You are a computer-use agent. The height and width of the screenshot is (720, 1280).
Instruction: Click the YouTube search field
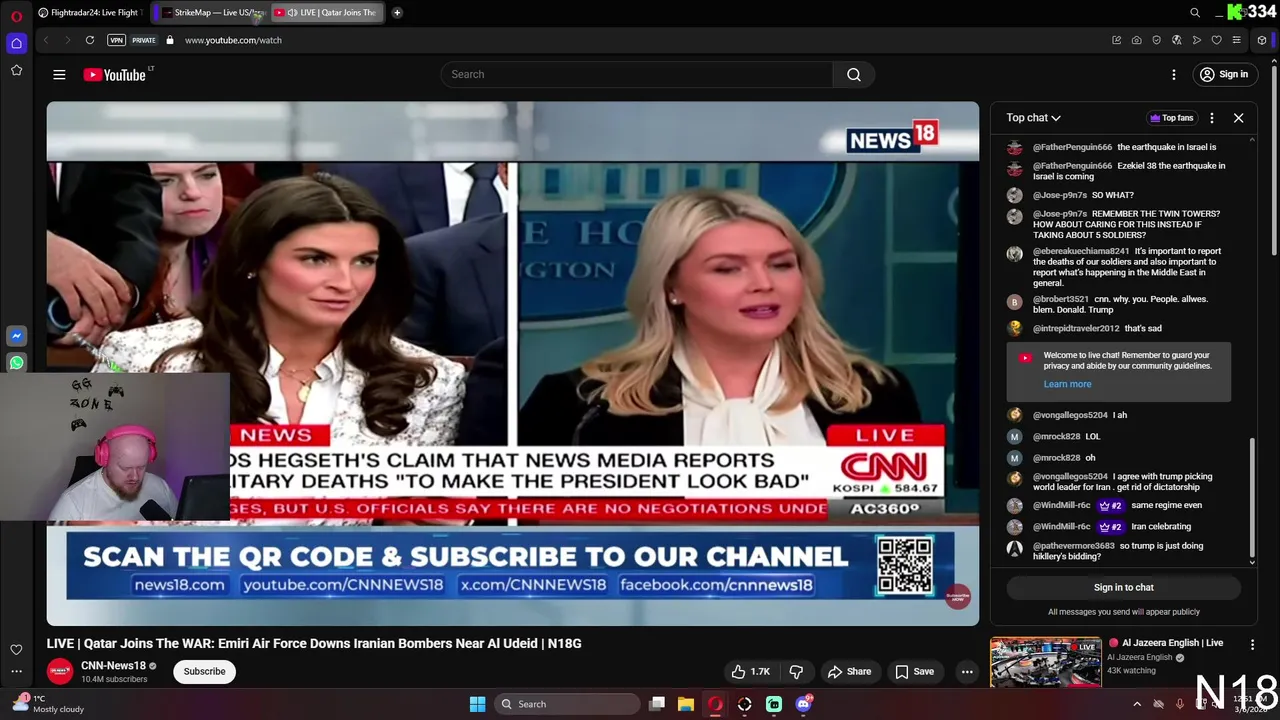636,74
